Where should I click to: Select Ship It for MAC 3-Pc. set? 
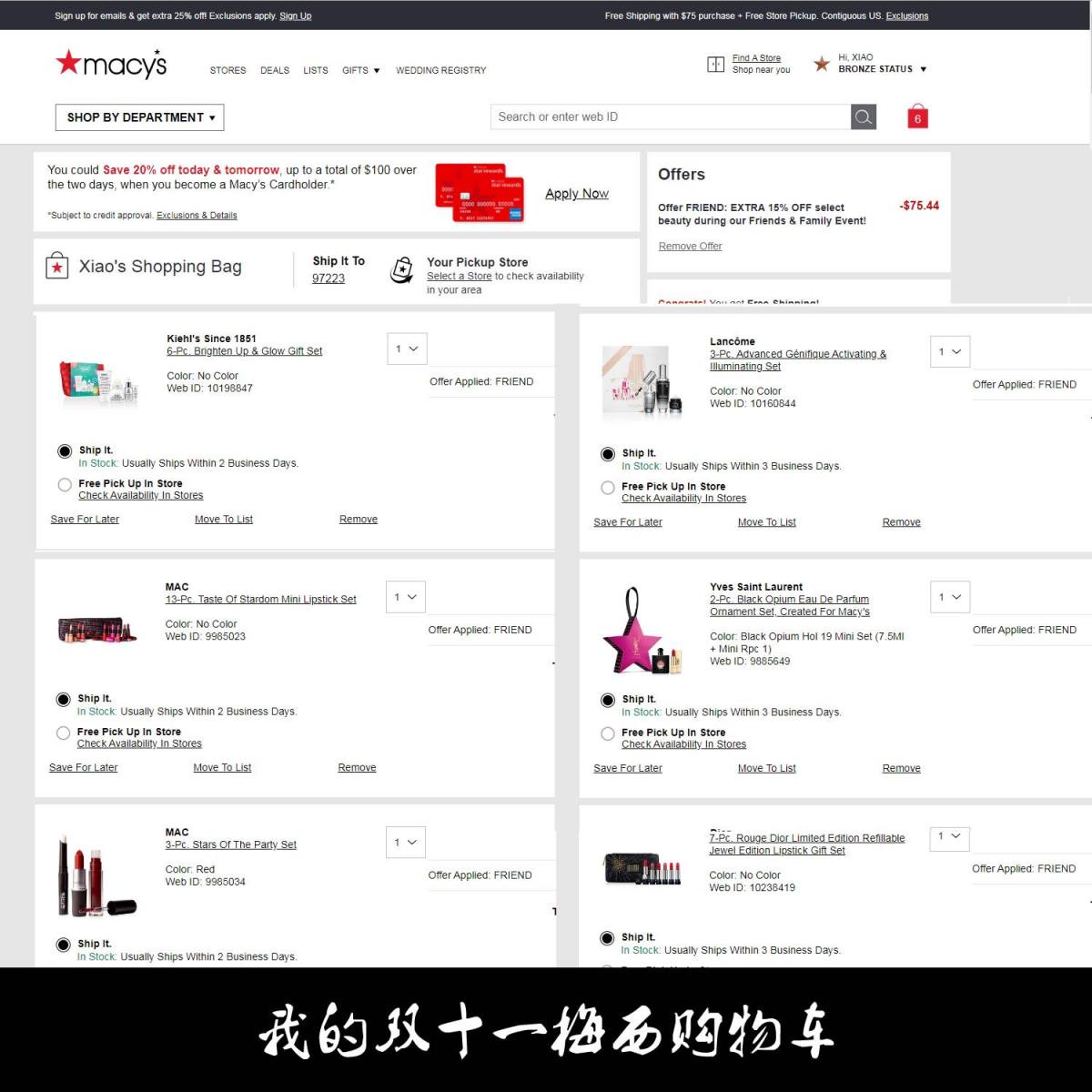(63, 945)
